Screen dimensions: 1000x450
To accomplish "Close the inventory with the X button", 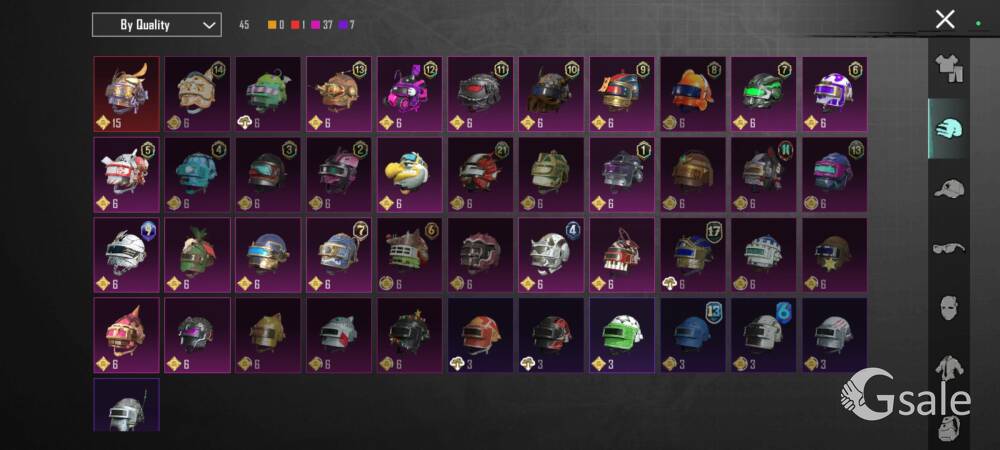I will 945,19.
